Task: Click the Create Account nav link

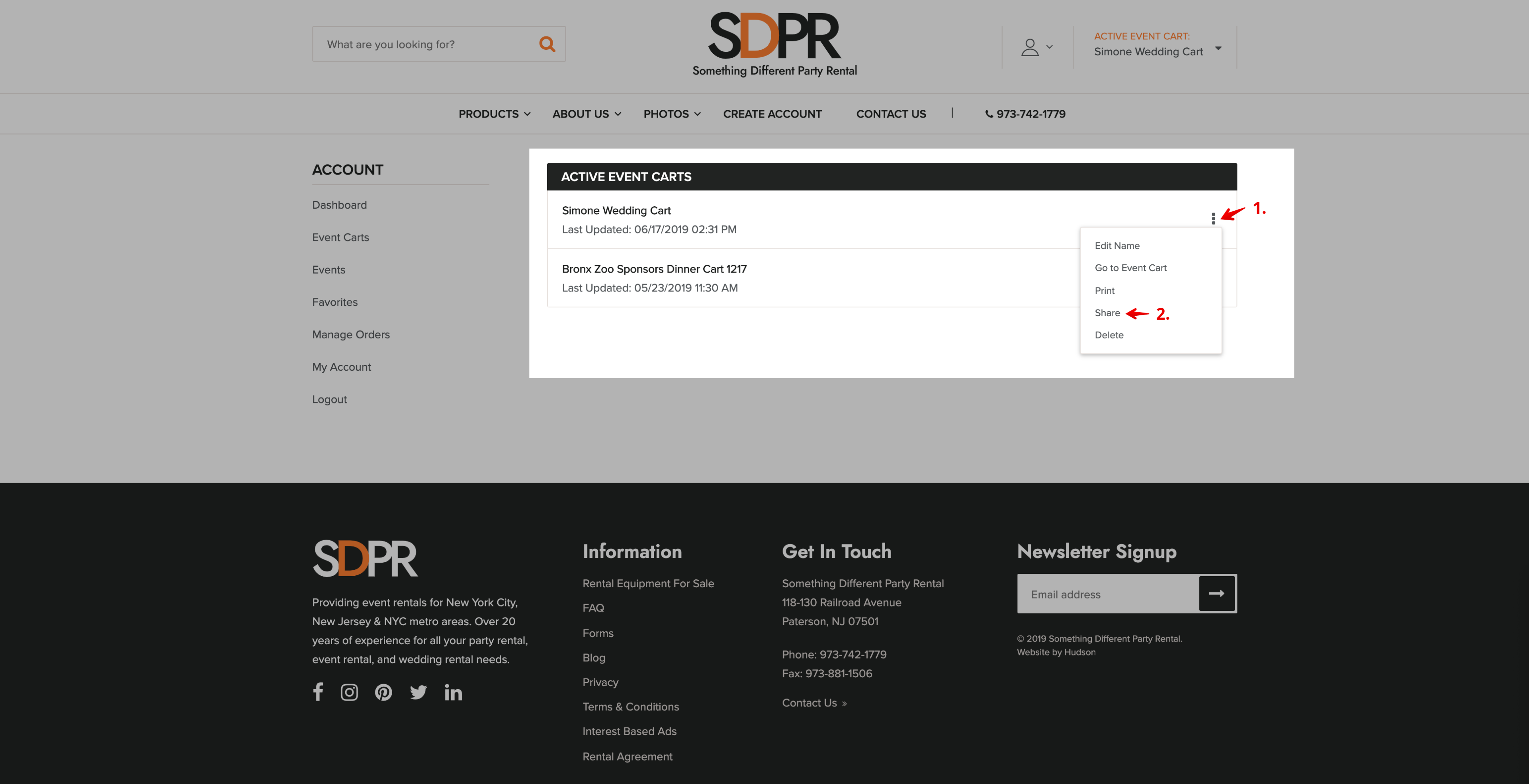Action: coord(772,114)
